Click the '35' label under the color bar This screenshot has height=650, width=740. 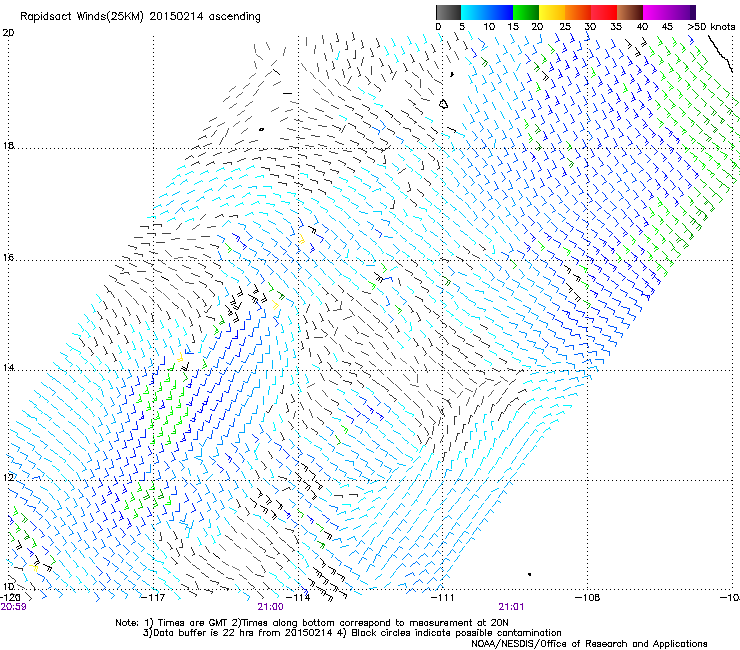click(x=616, y=27)
